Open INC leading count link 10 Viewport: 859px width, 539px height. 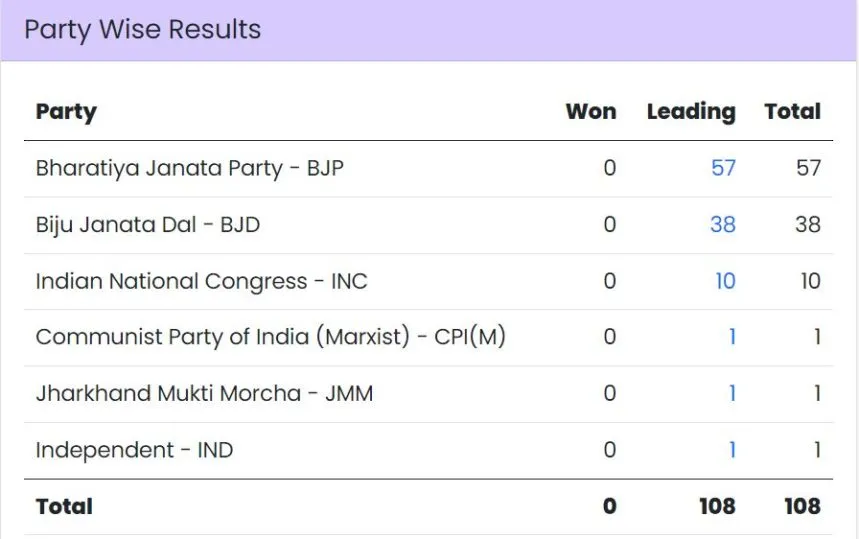point(724,281)
